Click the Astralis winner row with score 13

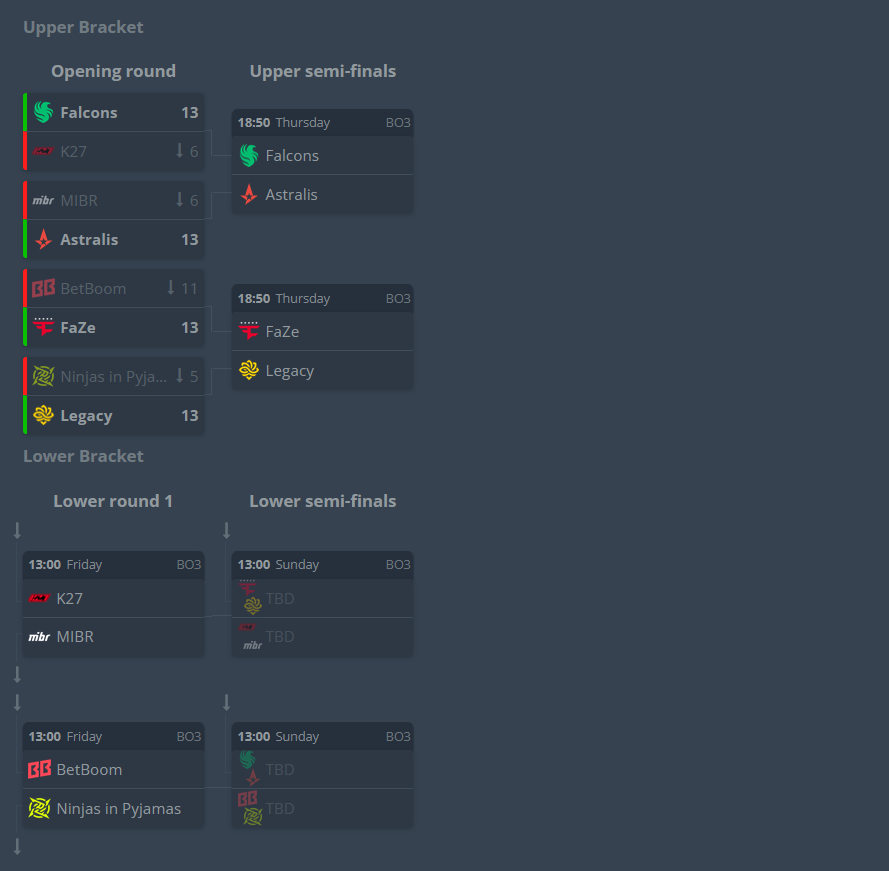click(x=113, y=239)
